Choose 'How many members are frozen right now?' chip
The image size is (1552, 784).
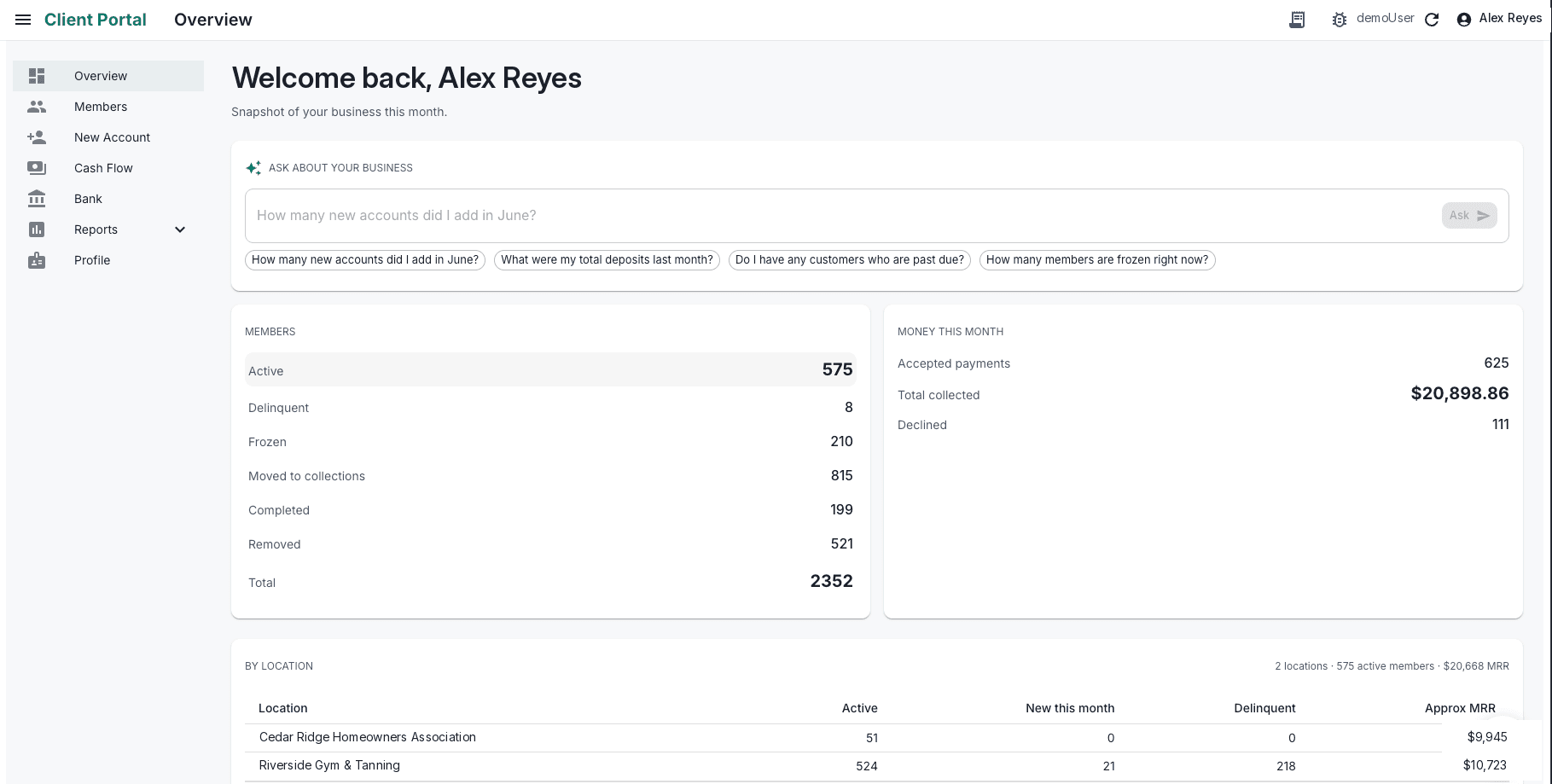click(x=1097, y=260)
